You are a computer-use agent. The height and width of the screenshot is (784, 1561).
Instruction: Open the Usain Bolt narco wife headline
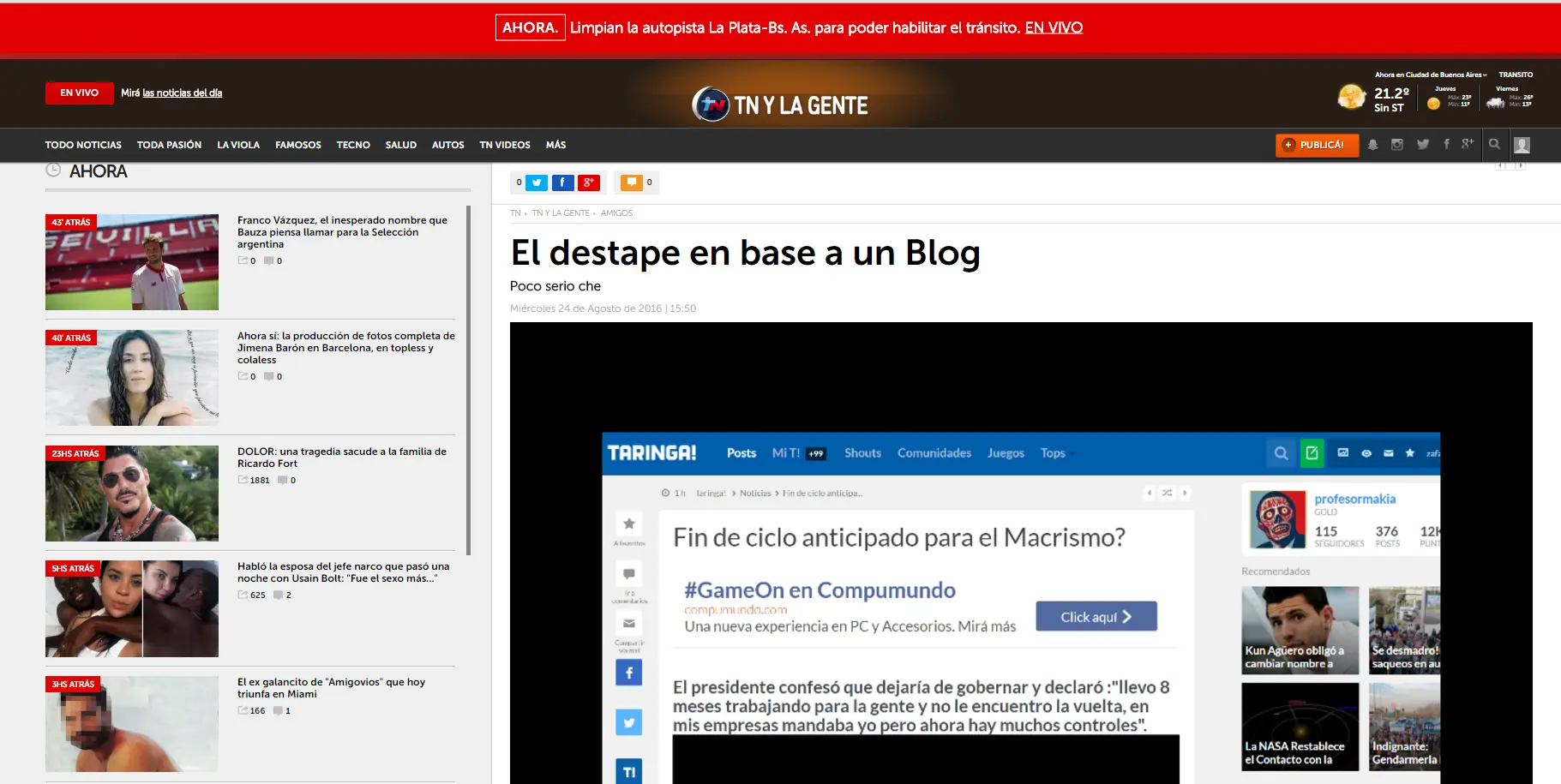(344, 572)
